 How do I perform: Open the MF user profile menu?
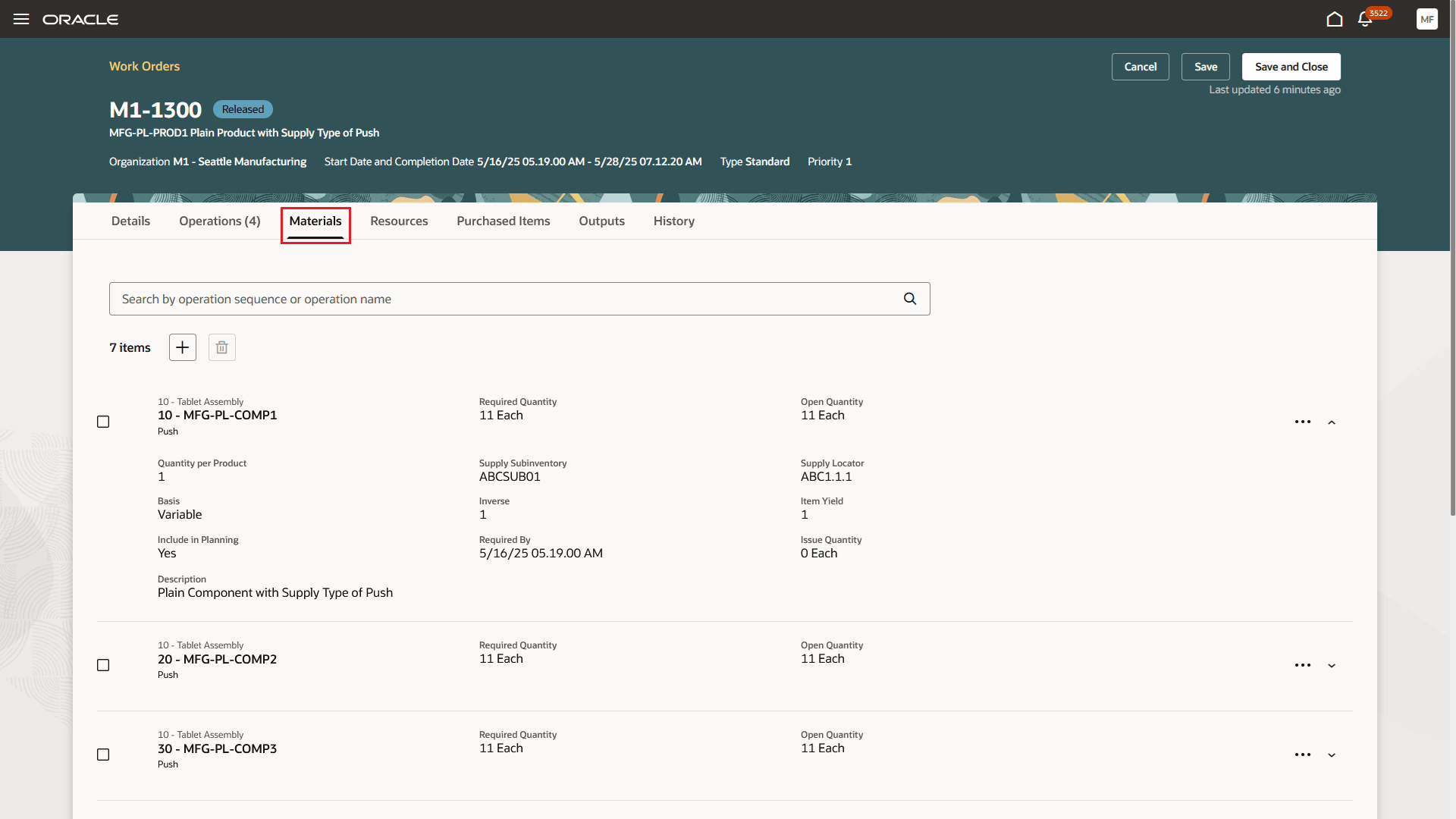[x=1426, y=20]
